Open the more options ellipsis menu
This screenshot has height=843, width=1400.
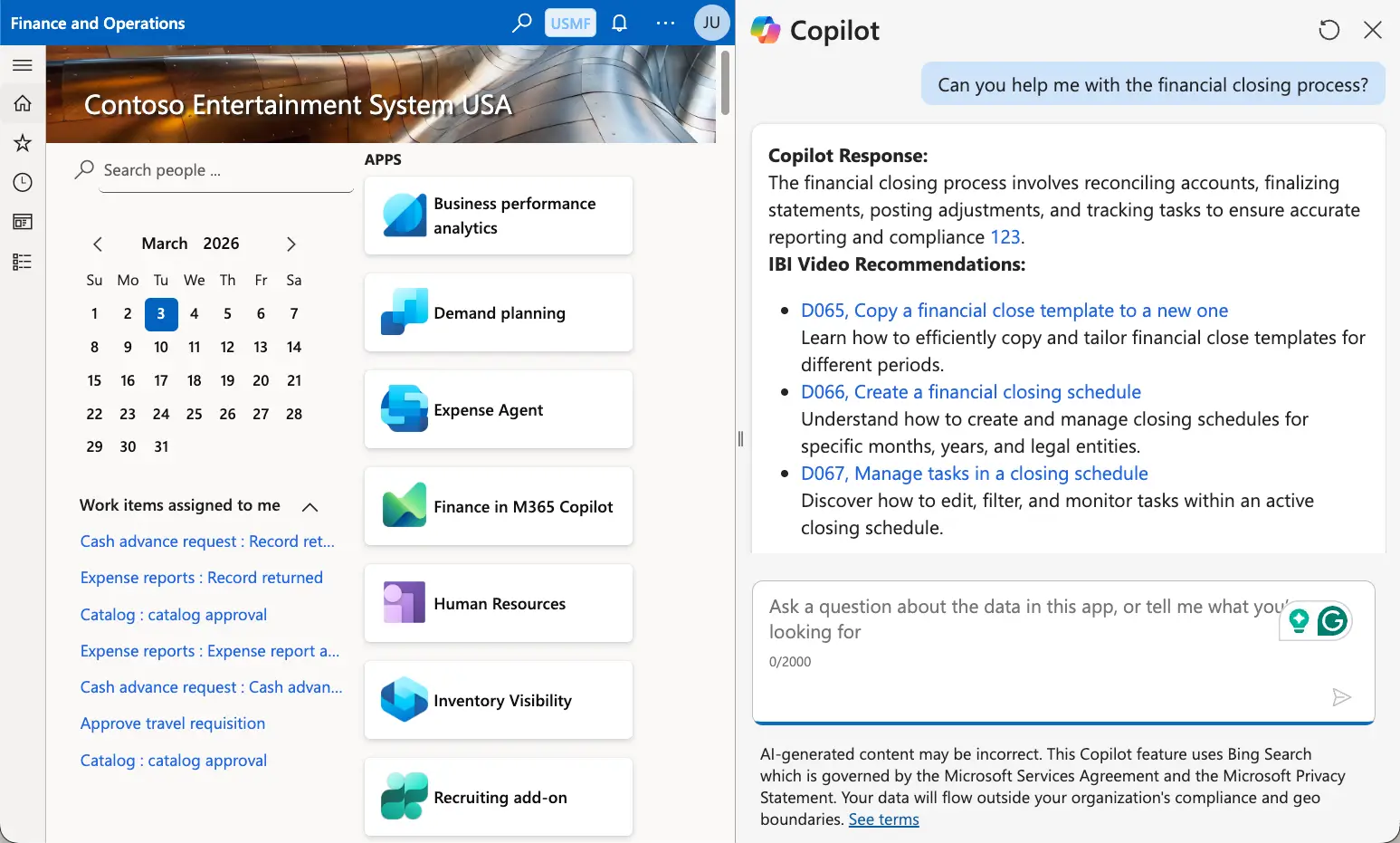(665, 23)
